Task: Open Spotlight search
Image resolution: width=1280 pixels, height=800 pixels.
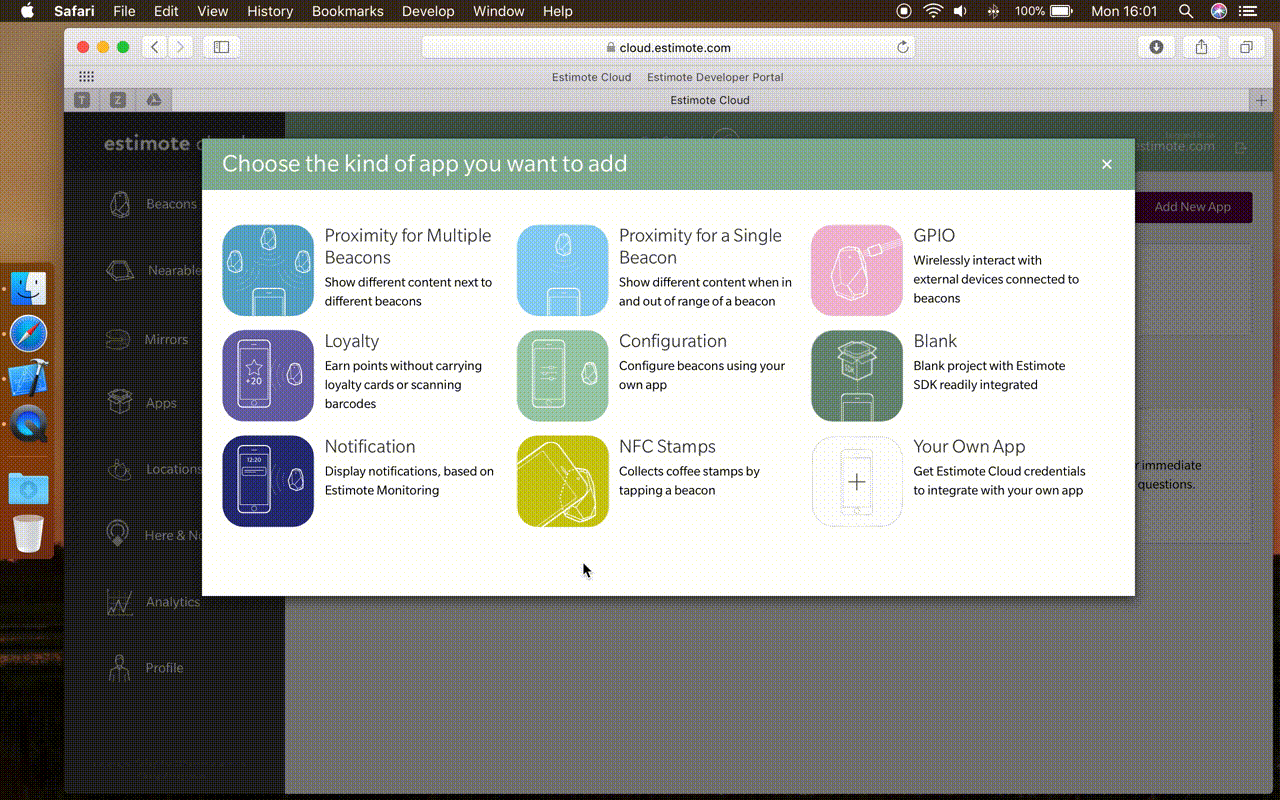Action: (1186, 11)
